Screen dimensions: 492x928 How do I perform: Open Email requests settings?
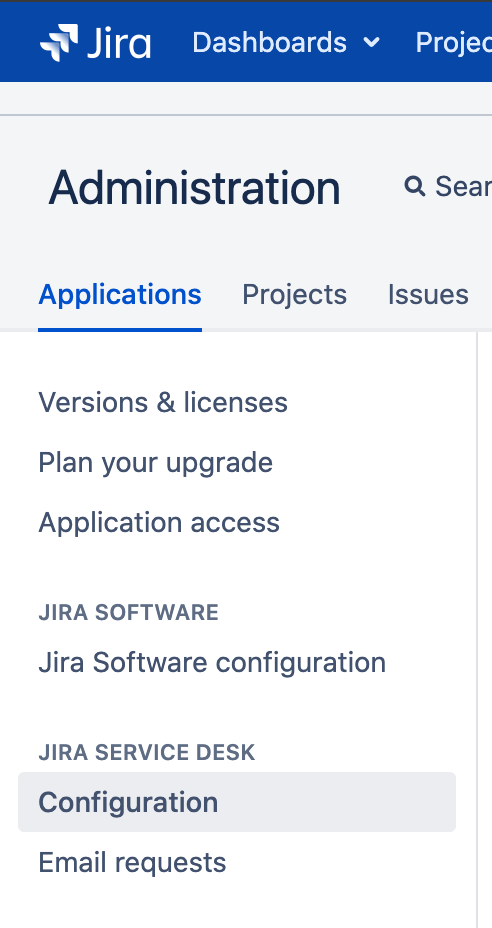[132, 862]
